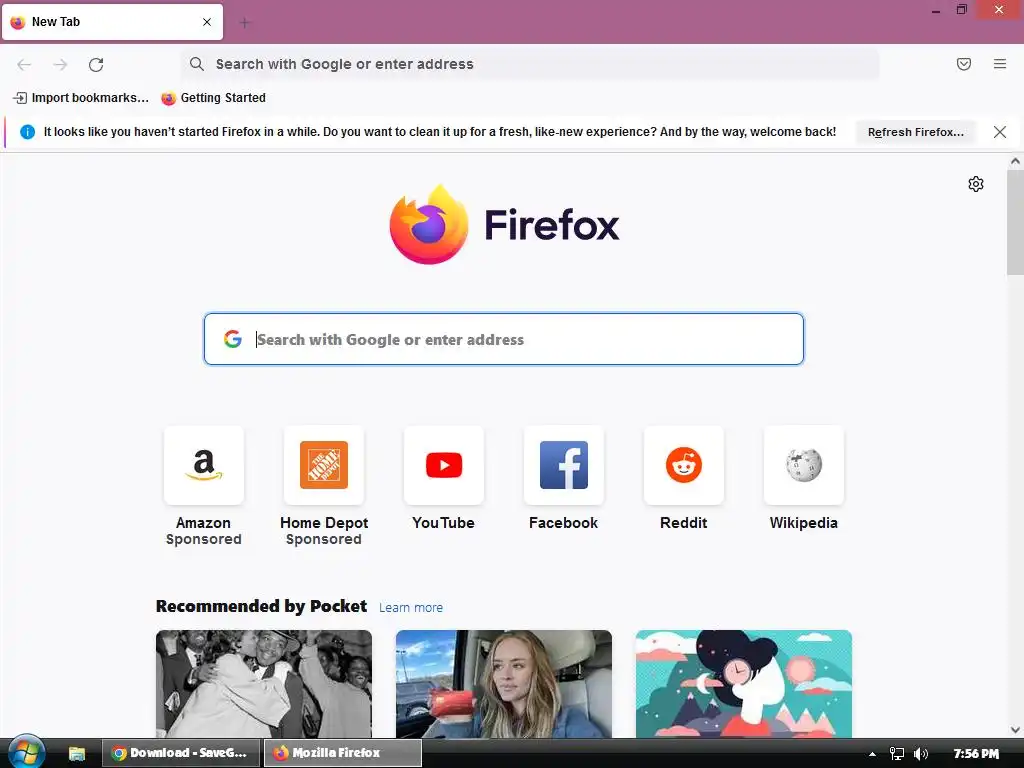The height and width of the screenshot is (768, 1024).
Task: Click Mozilla Firefox taskbar button
Action: pyautogui.click(x=343, y=753)
